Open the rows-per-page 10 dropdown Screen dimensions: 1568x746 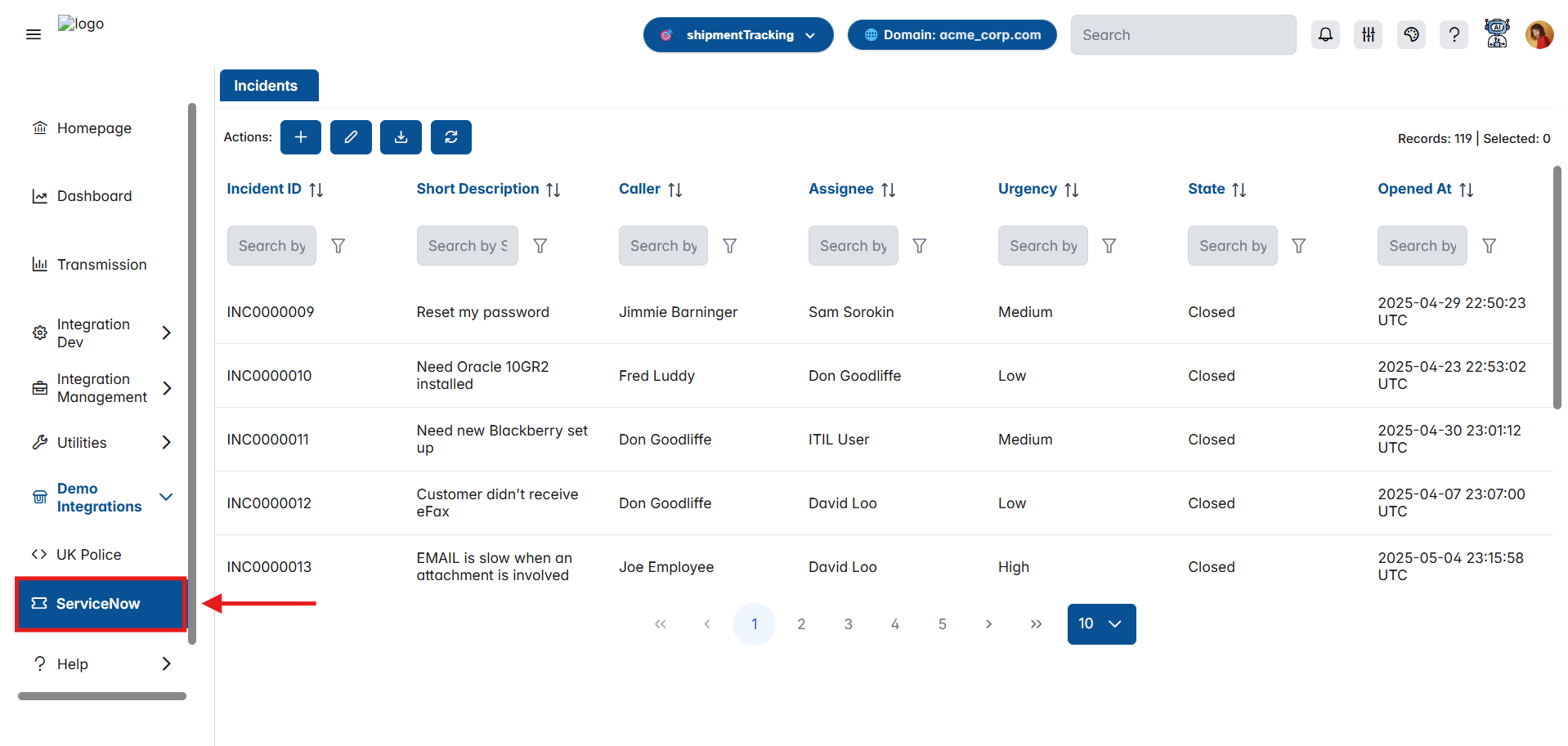tap(1100, 623)
